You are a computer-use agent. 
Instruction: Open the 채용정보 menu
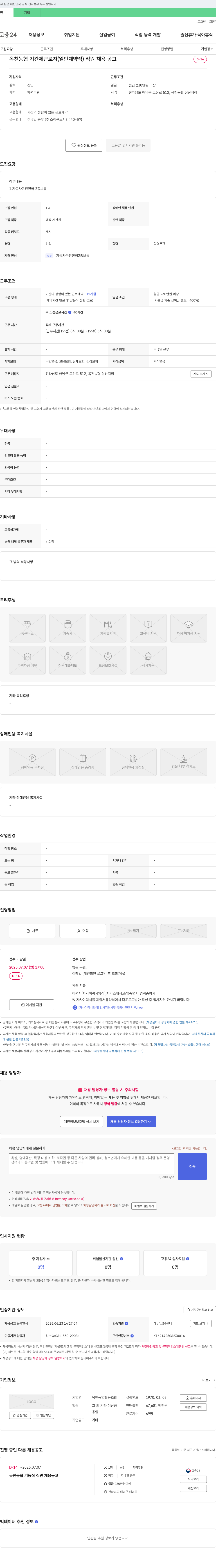[36, 35]
